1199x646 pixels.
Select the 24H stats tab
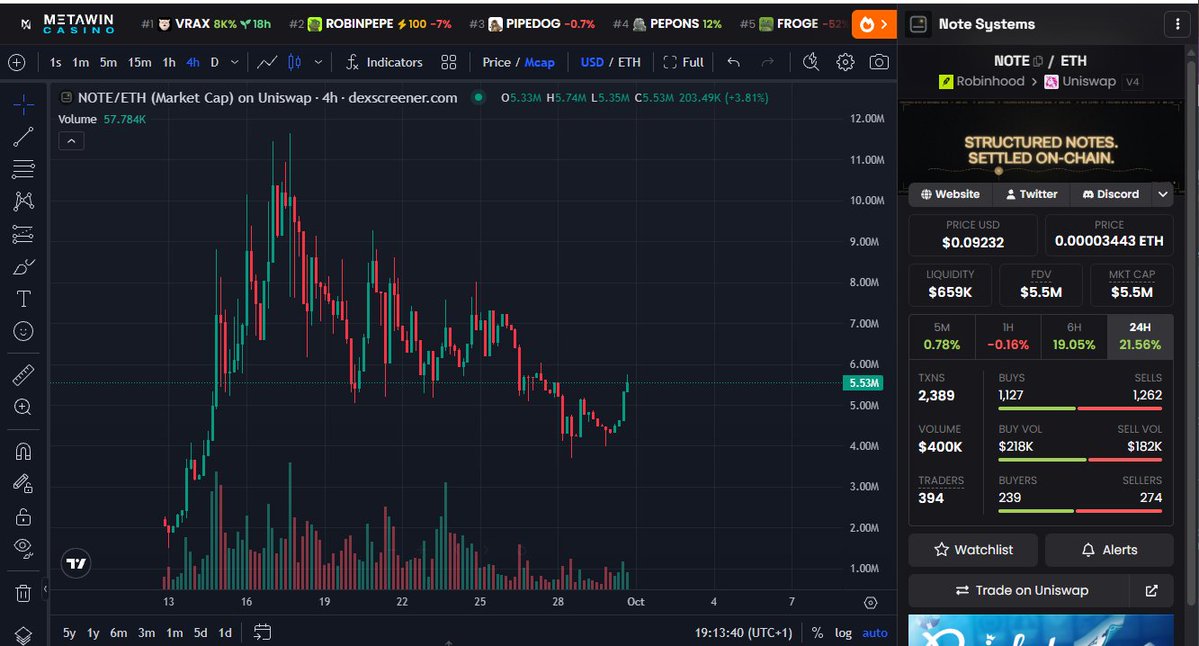coord(1140,336)
